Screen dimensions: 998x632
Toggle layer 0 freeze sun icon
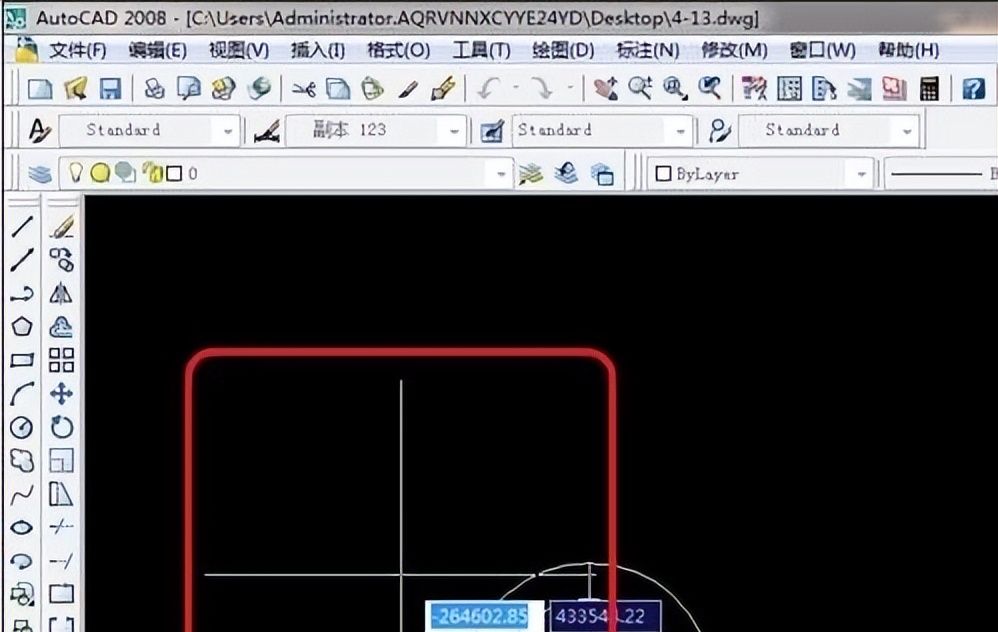(100, 174)
